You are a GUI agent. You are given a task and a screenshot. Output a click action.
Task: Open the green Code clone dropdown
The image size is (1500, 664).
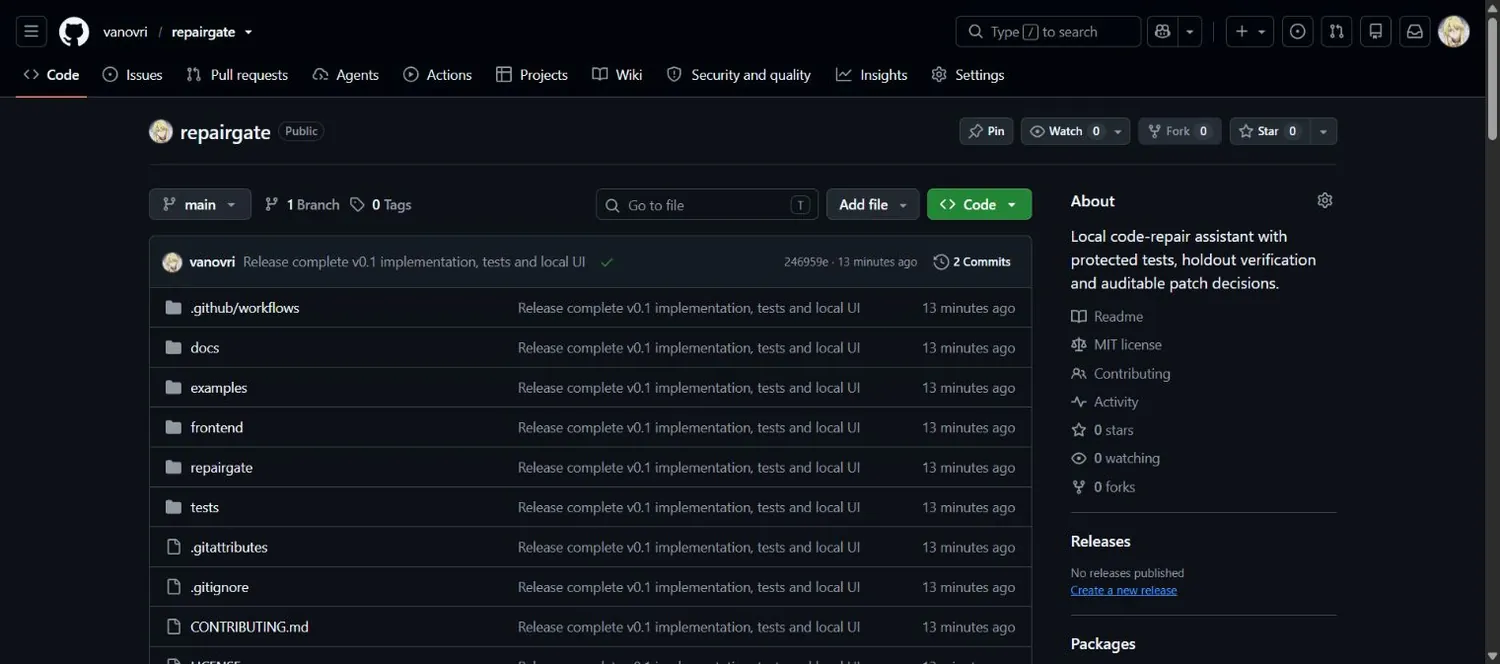979,205
